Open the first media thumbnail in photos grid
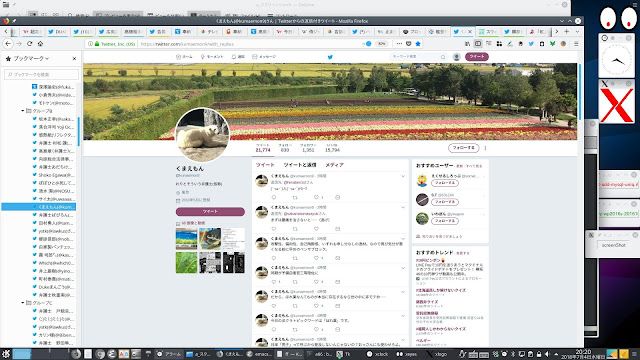 pos(187,239)
